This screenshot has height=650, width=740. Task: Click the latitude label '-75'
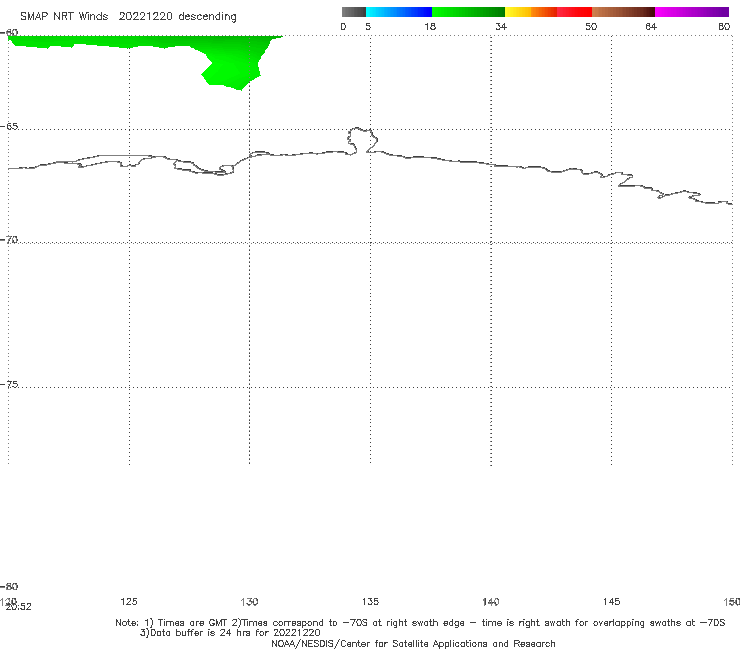pyautogui.click(x=9, y=384)
